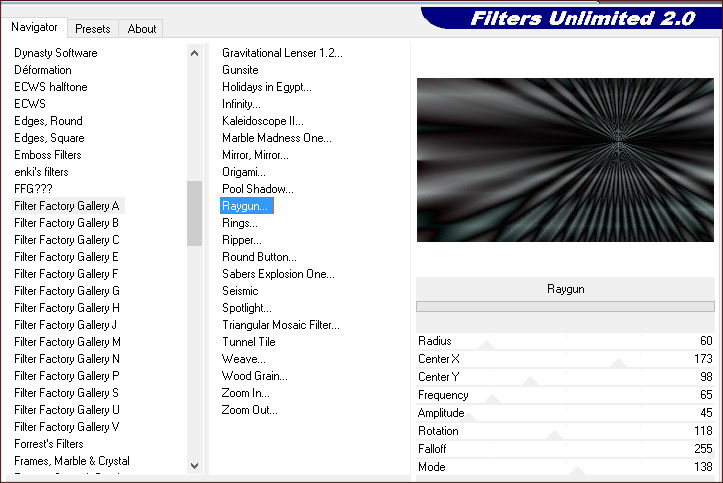Click the category list scrollbar thumb

195,213
